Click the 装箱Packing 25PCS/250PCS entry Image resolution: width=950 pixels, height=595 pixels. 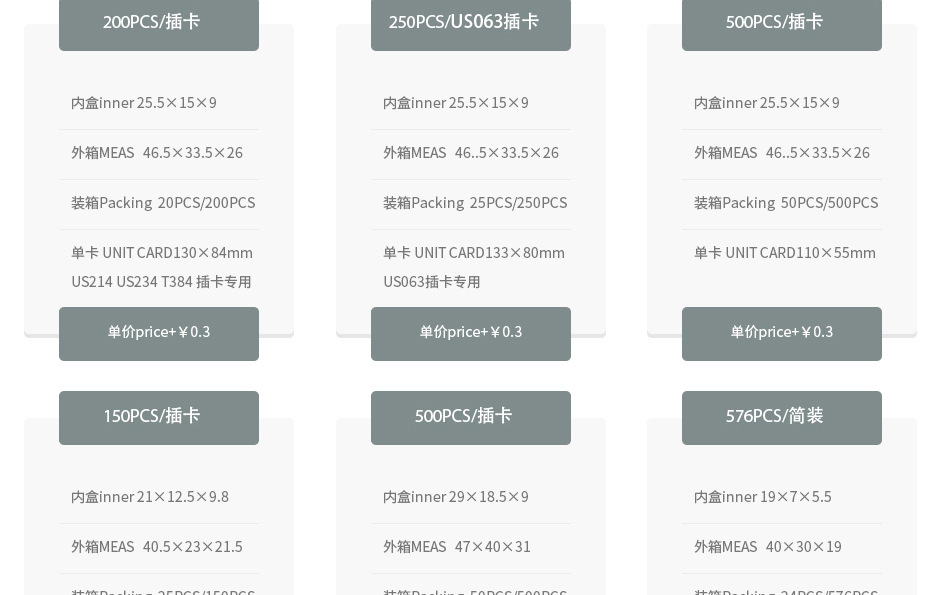click(475, 202)
